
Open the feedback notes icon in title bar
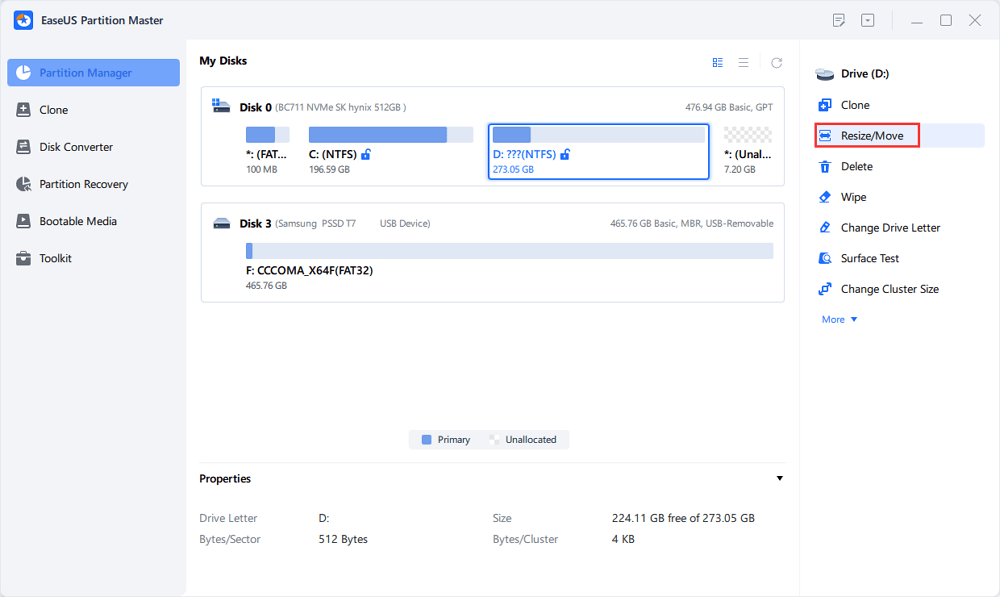839,20
